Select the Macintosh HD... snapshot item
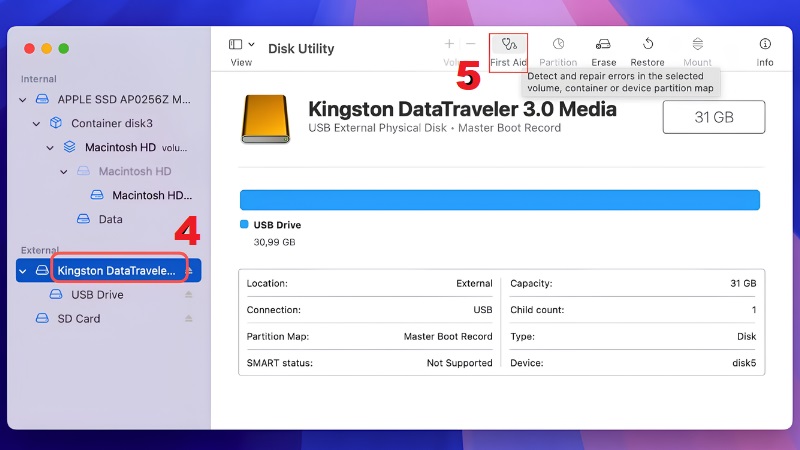Image resolution: width=800 pixels, height=450 pixels. [152, 195]
